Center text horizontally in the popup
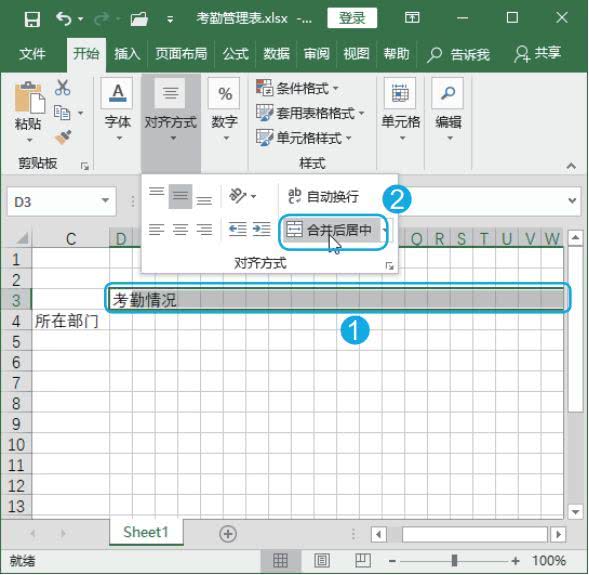Screen dimensions: 589x575 [x=180, y=229]
